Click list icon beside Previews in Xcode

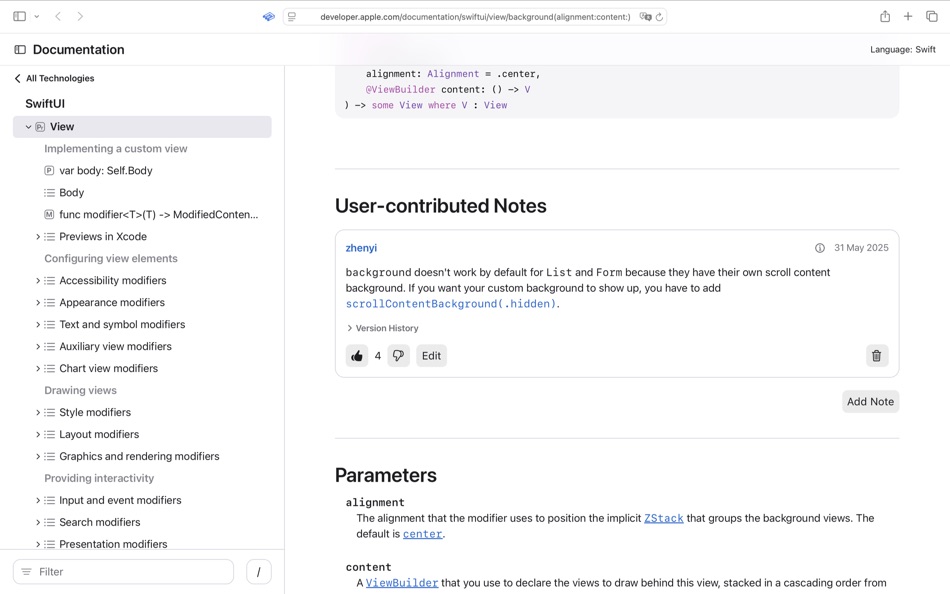click(x=49, y=236)
